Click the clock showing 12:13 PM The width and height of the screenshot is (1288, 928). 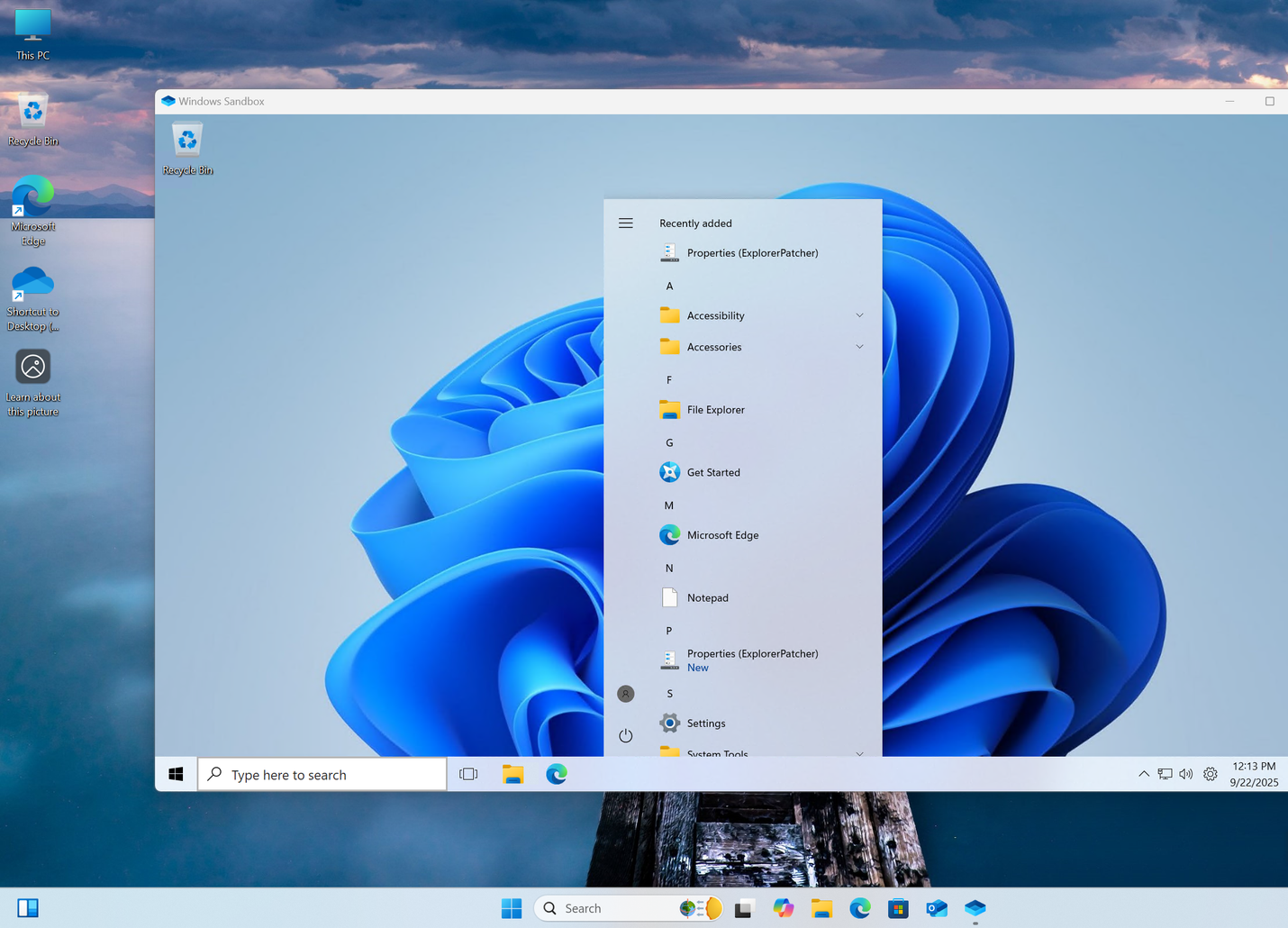1253,774
